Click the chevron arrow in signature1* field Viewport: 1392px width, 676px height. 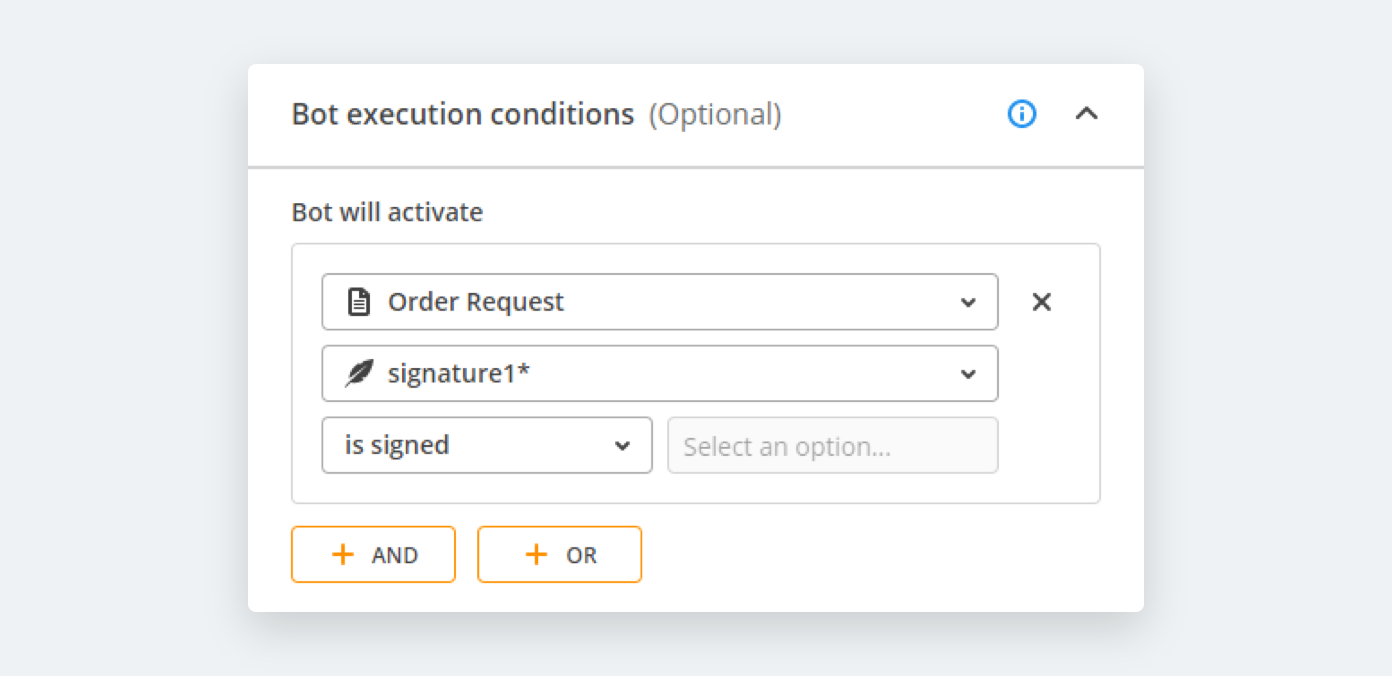pos(968,374)
